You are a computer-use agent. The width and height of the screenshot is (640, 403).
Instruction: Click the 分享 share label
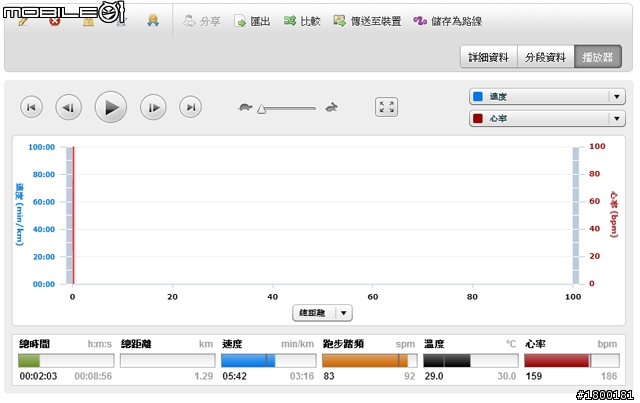(210, 21)
